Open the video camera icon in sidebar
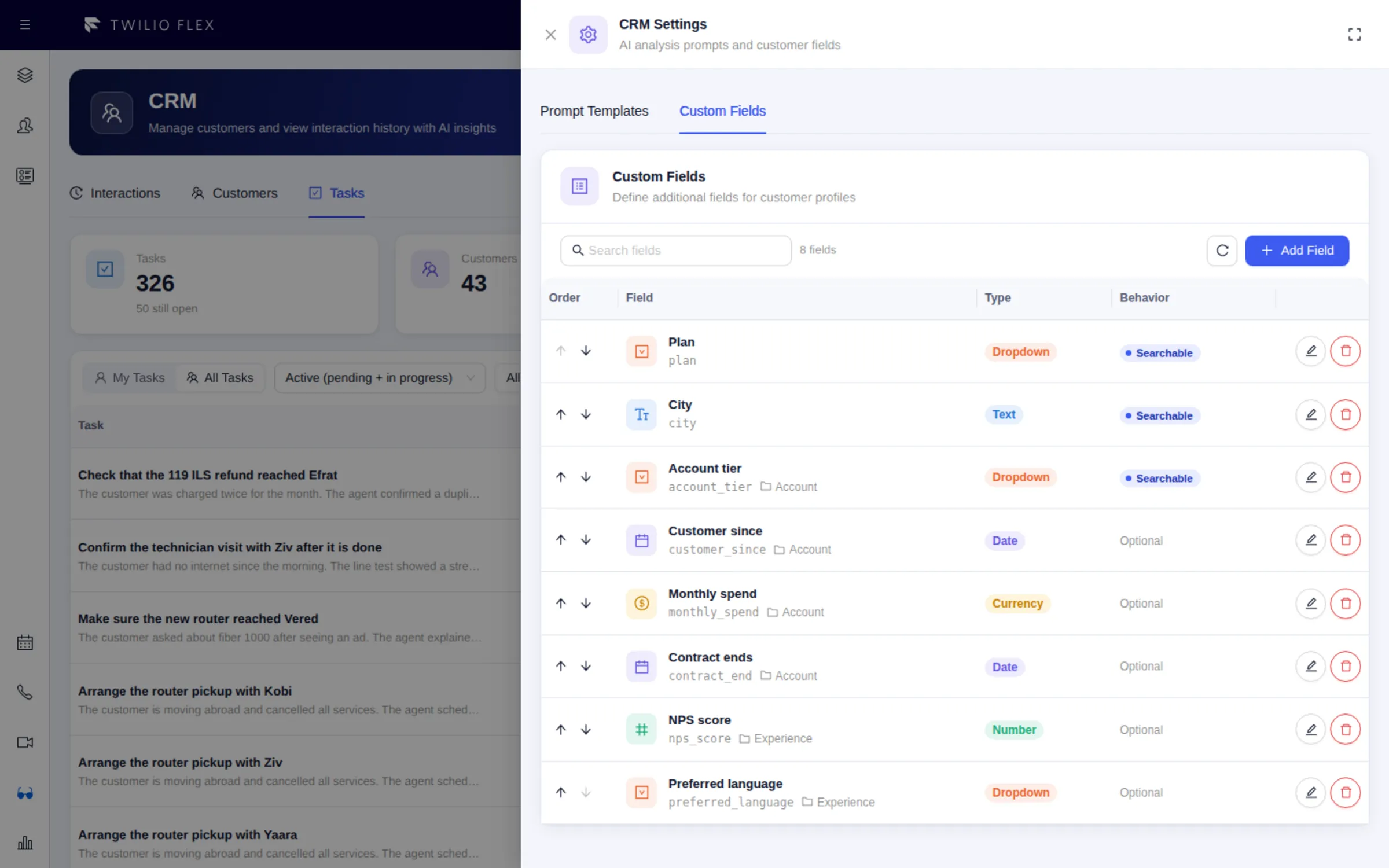 coord(25,742)
